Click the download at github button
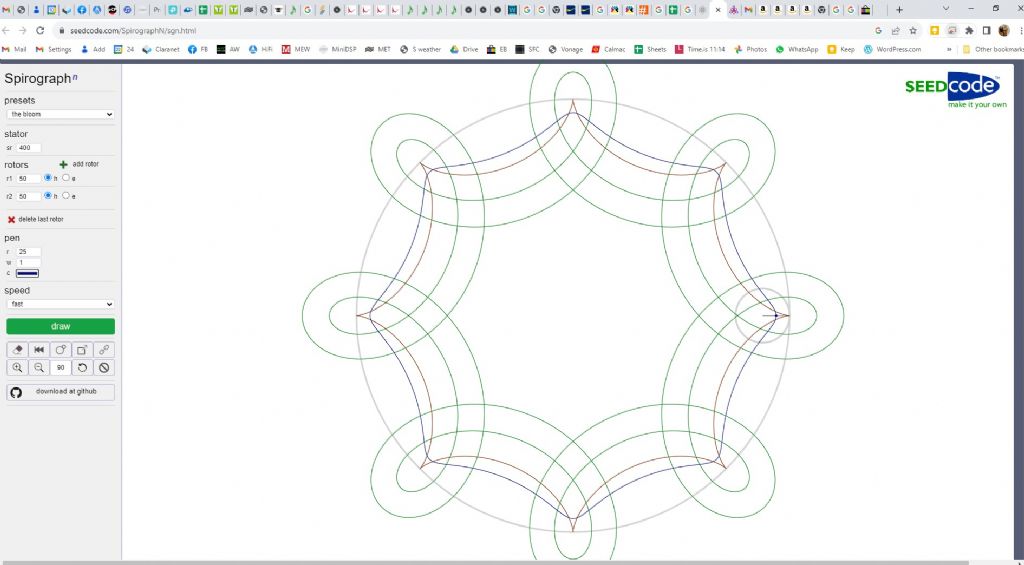Viewport: 1024px width, 565px height. (60, 392)
